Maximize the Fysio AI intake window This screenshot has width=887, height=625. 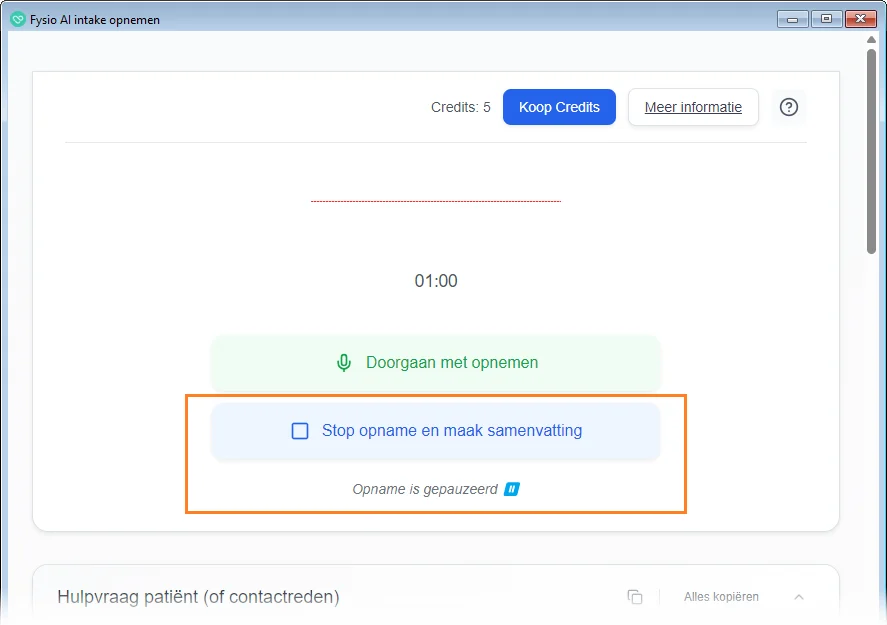826,19
